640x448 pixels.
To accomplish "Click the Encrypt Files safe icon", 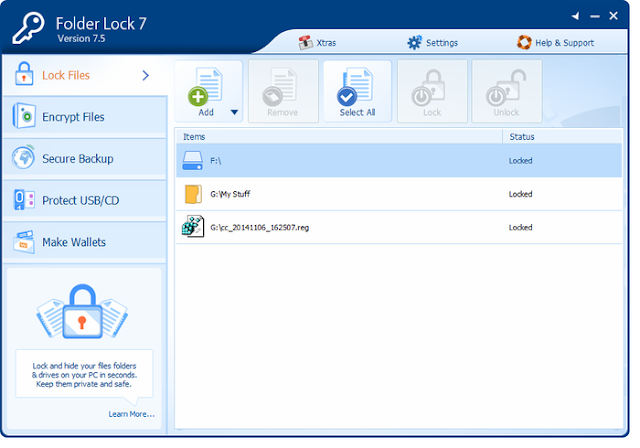I will (x=24, y=116).
